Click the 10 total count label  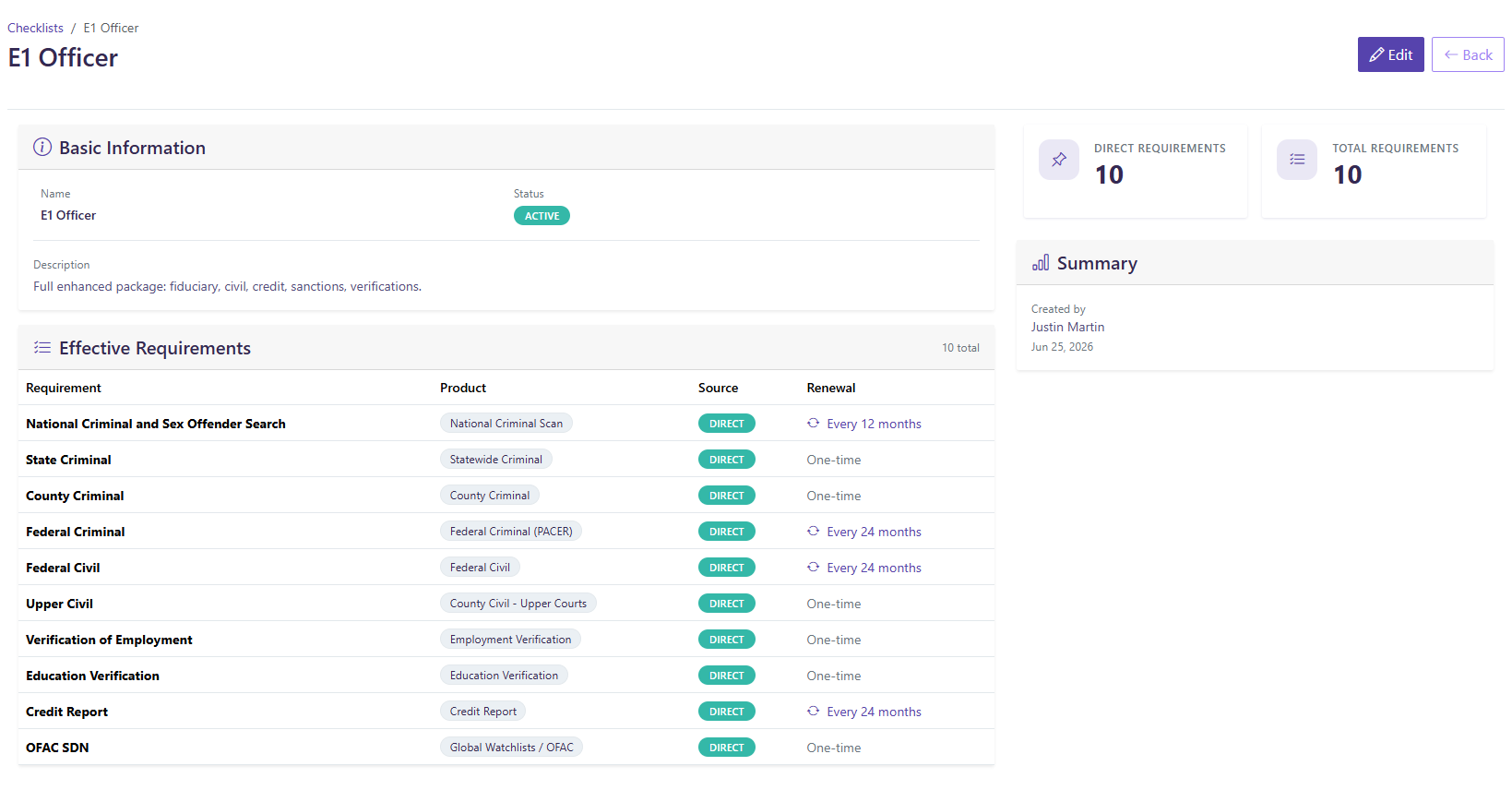960,348
